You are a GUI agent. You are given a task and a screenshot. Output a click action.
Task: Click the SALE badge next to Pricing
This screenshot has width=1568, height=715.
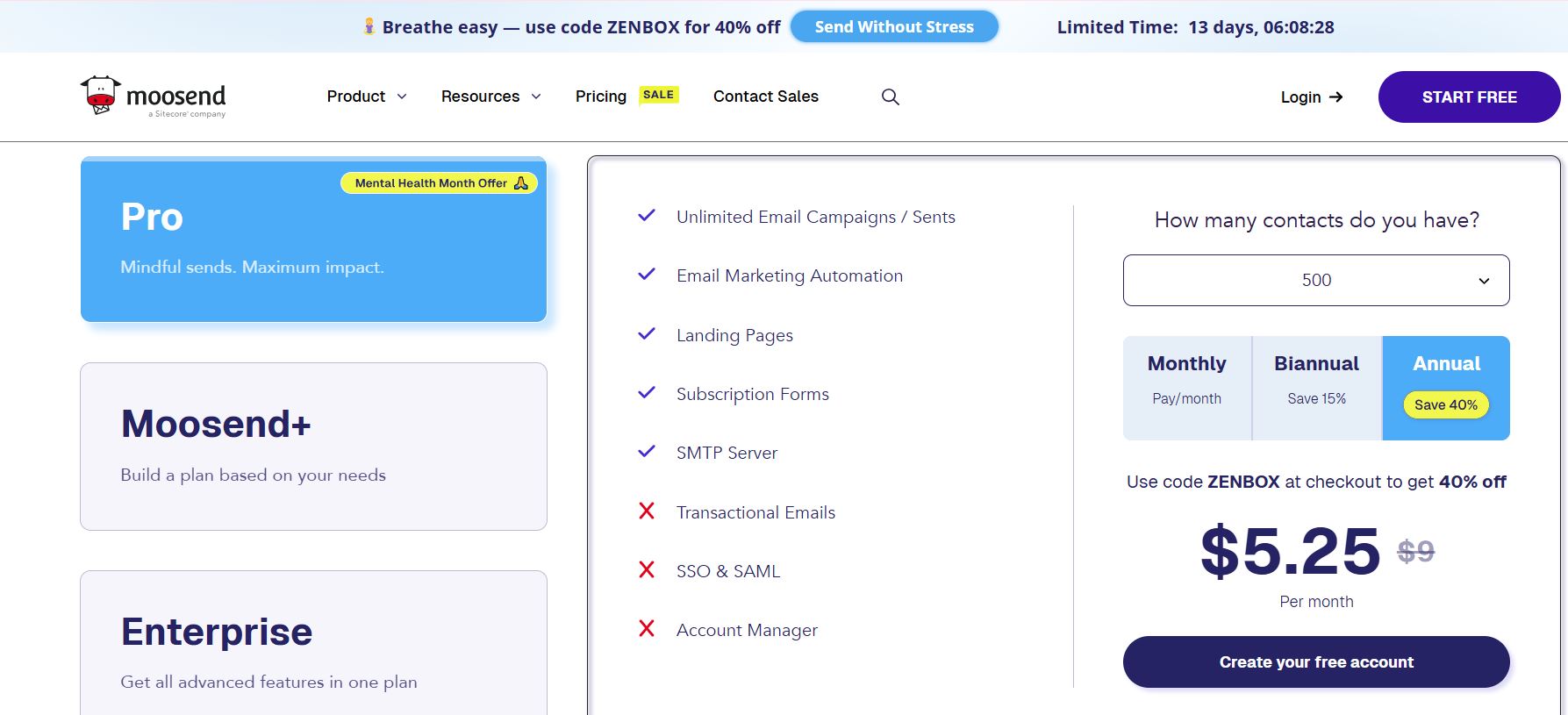point(659,95)
